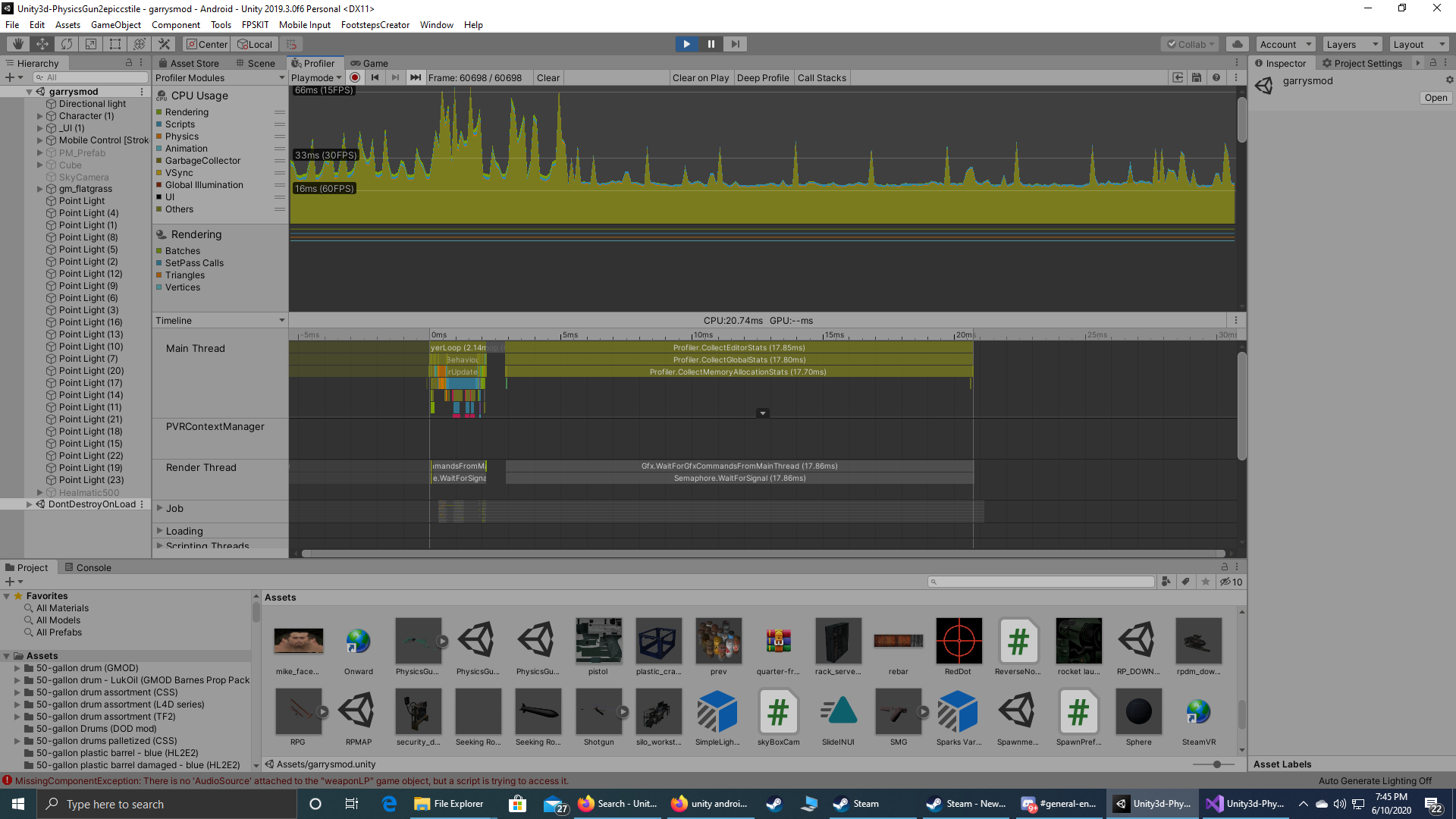Go to previous profiler frame
This screenshot has width=1456, height=819.
pos(375,77)
